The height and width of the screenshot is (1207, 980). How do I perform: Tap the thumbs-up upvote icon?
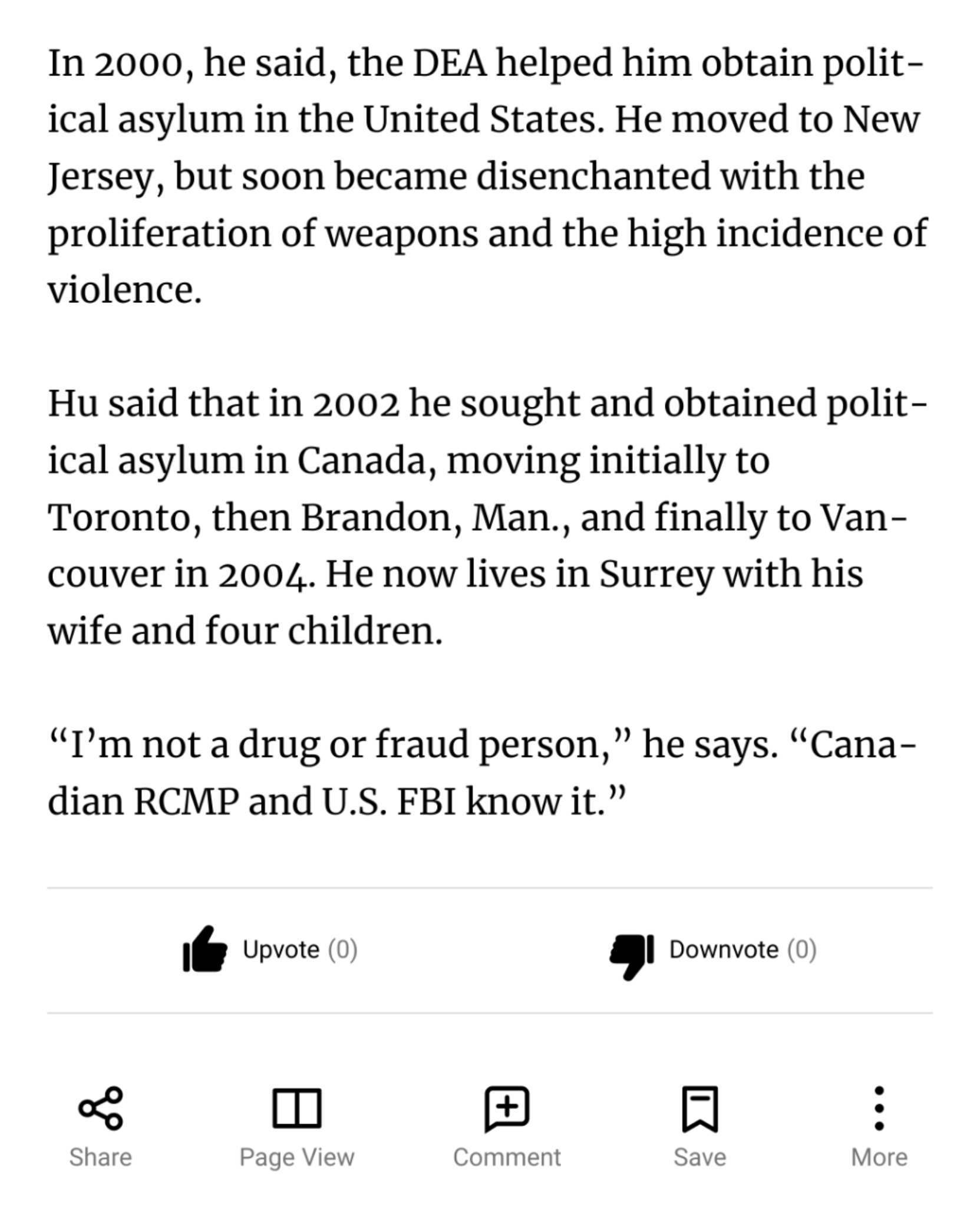coord(204,949)
